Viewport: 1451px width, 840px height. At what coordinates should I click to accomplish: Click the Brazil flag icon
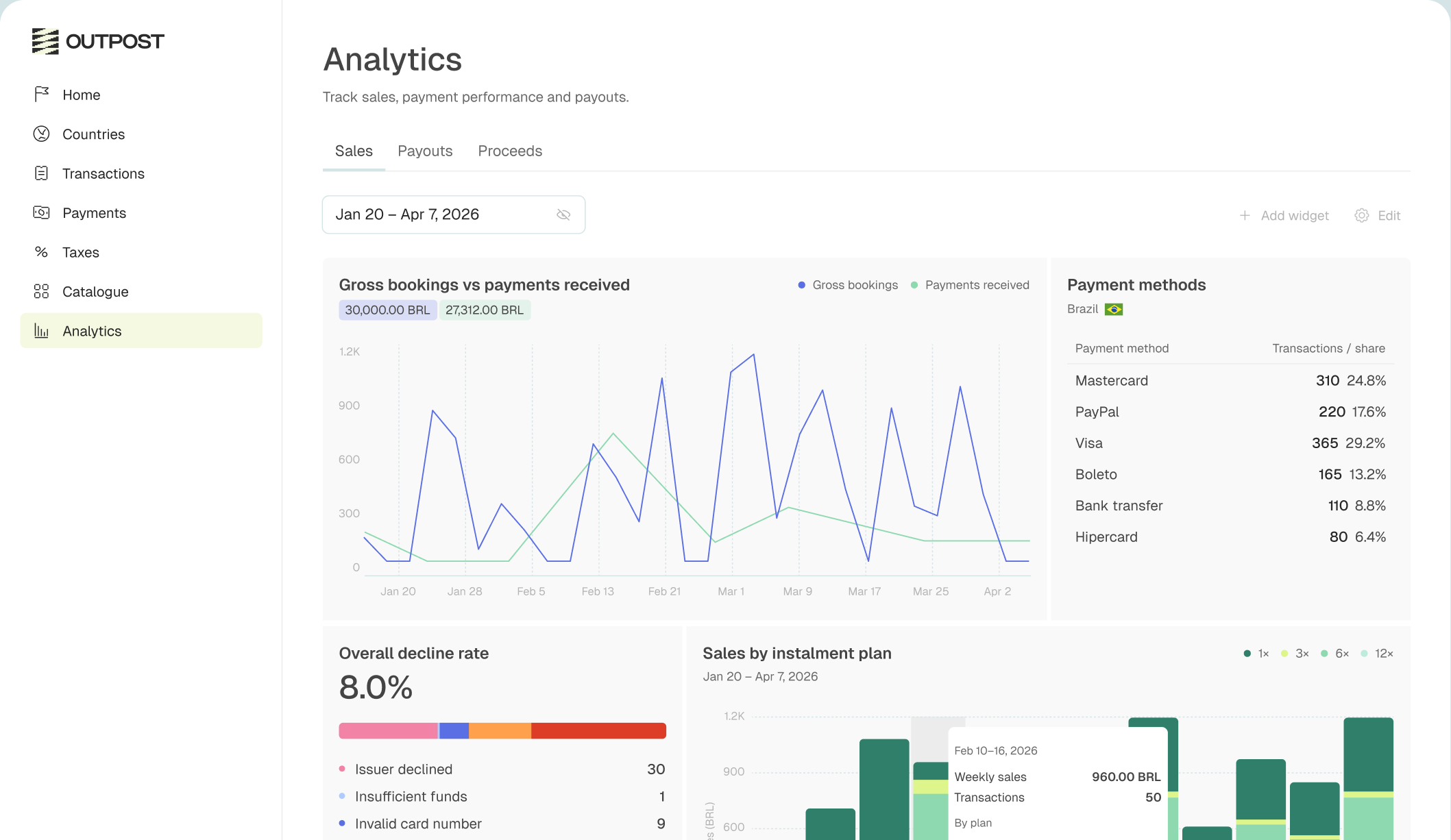[x=1114, y=310]
